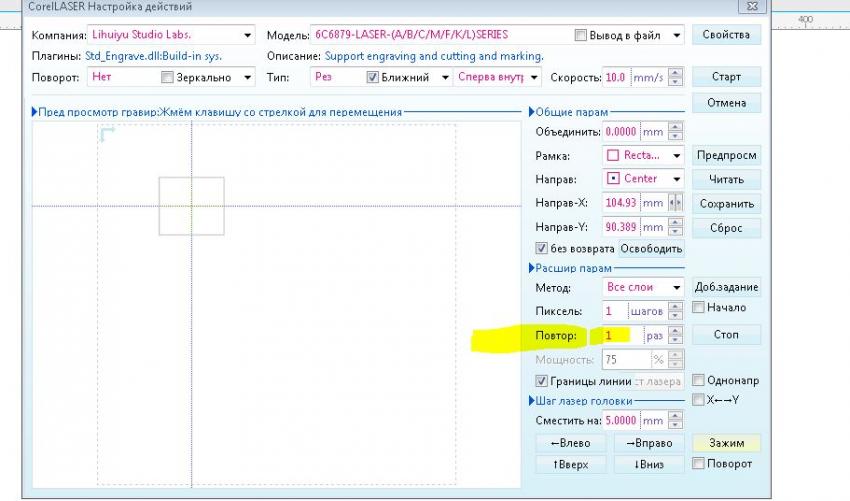The image size is (850, 501).
Task: Expand the Рамка Rectangle dropdown
Action: coord(676,156)
